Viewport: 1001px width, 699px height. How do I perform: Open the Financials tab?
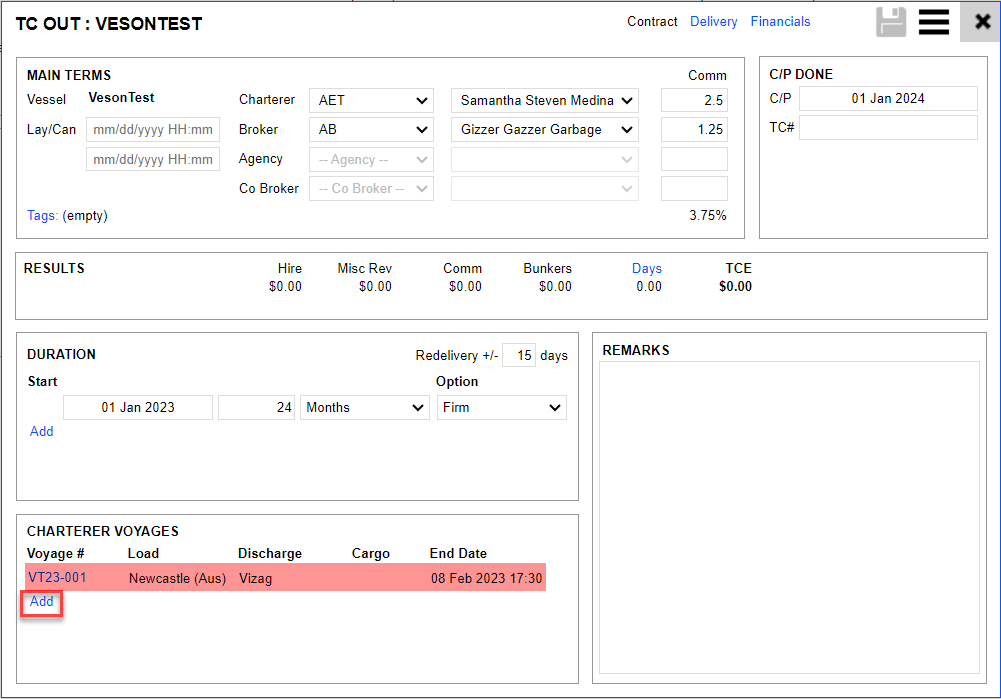click(x=780, y=22)
